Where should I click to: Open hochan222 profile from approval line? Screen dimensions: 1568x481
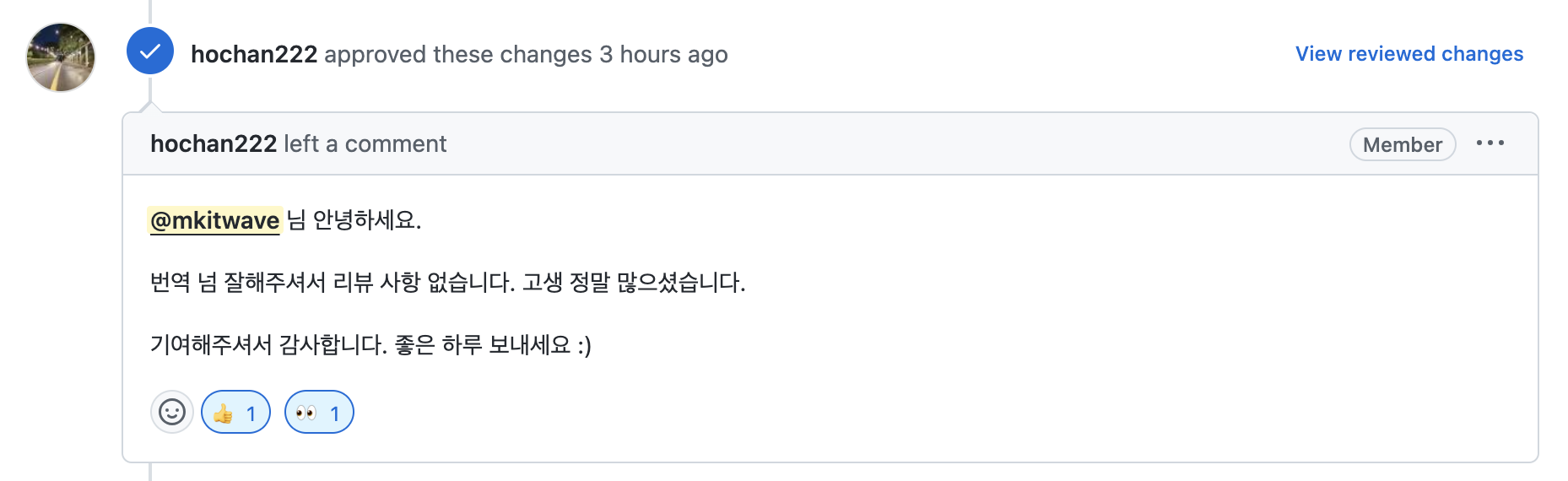tap(253, 55)
